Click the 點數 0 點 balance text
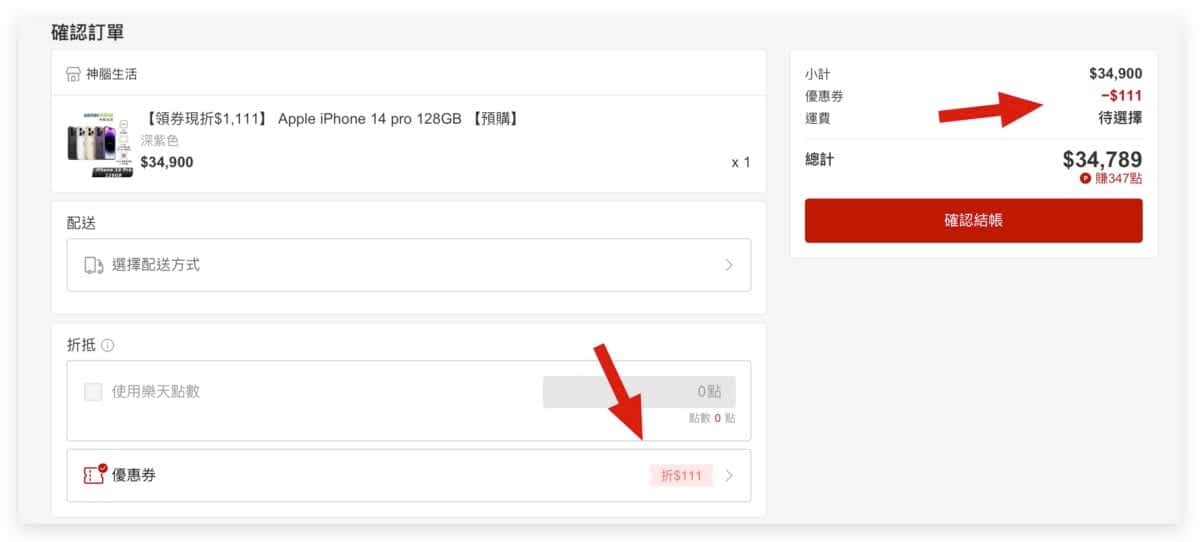This screenshot has width=1200, height=542. coord(712,418)
